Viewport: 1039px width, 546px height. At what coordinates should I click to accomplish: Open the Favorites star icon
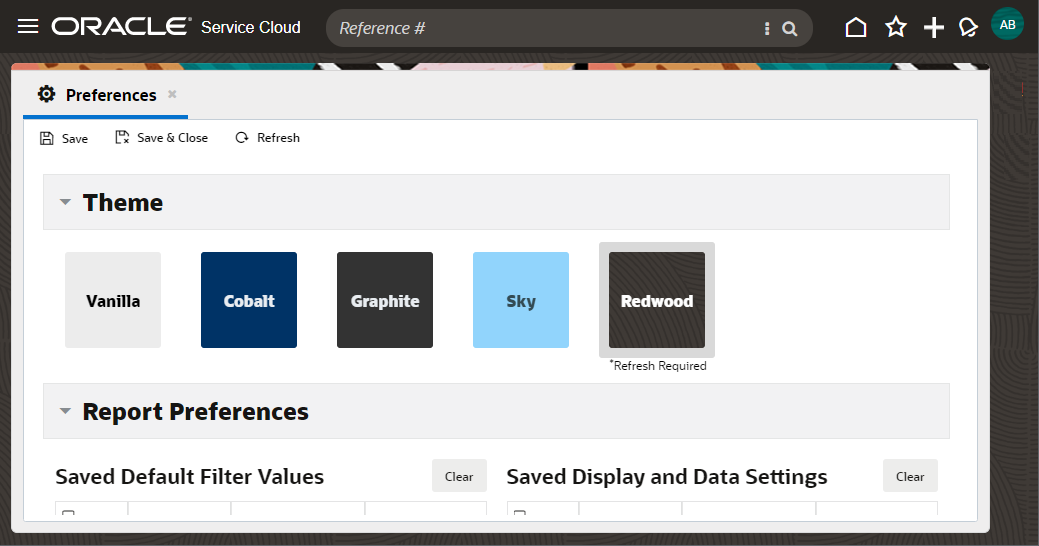(x=895, y=28)
